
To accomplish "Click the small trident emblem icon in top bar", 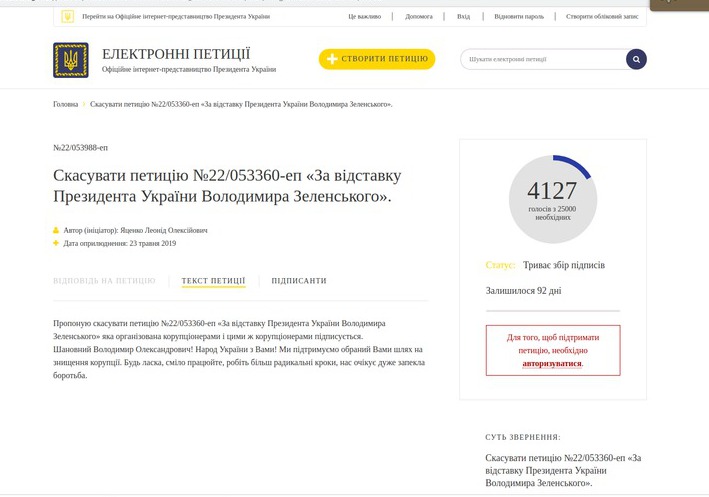I will [67, 17].
